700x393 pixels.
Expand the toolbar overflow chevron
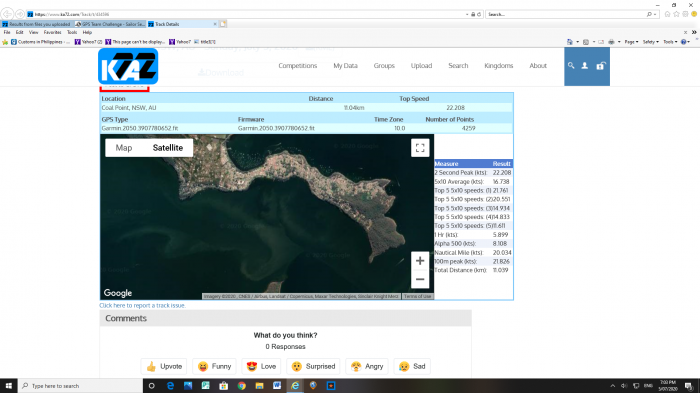(x=694, y=32)
